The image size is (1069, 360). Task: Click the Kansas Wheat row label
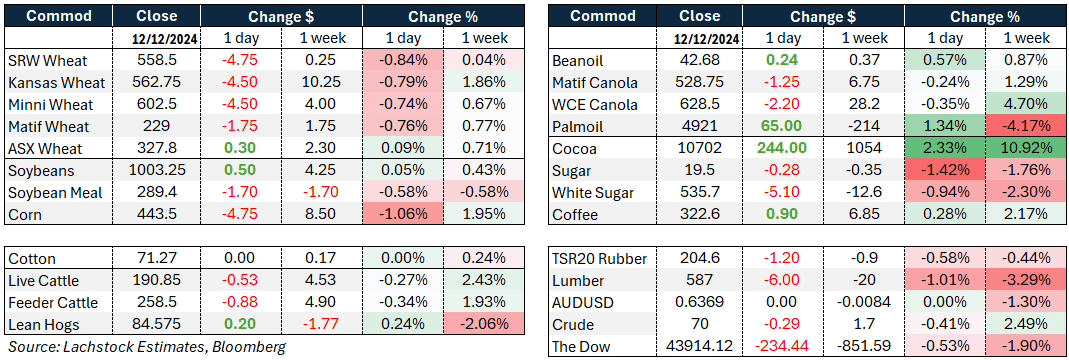(x=57, y=82)
